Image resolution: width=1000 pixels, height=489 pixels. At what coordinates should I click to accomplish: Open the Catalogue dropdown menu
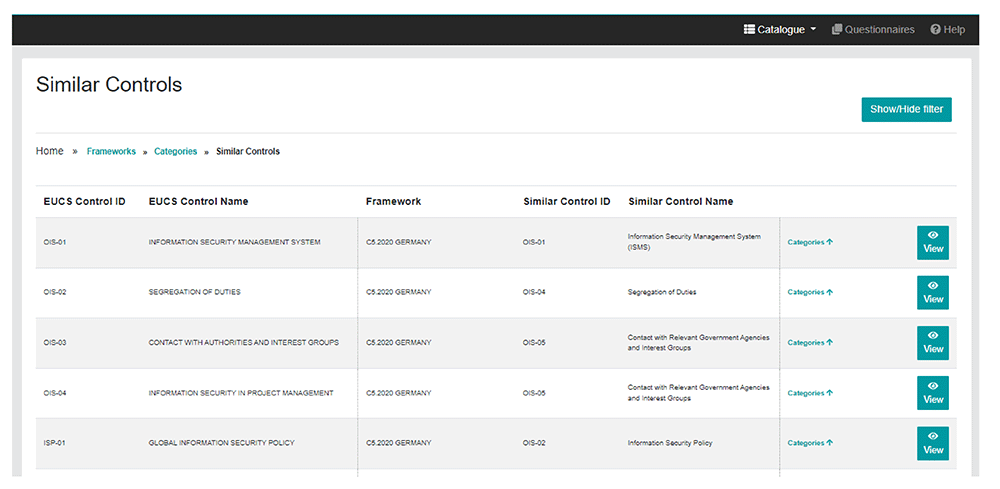[779, 29]
